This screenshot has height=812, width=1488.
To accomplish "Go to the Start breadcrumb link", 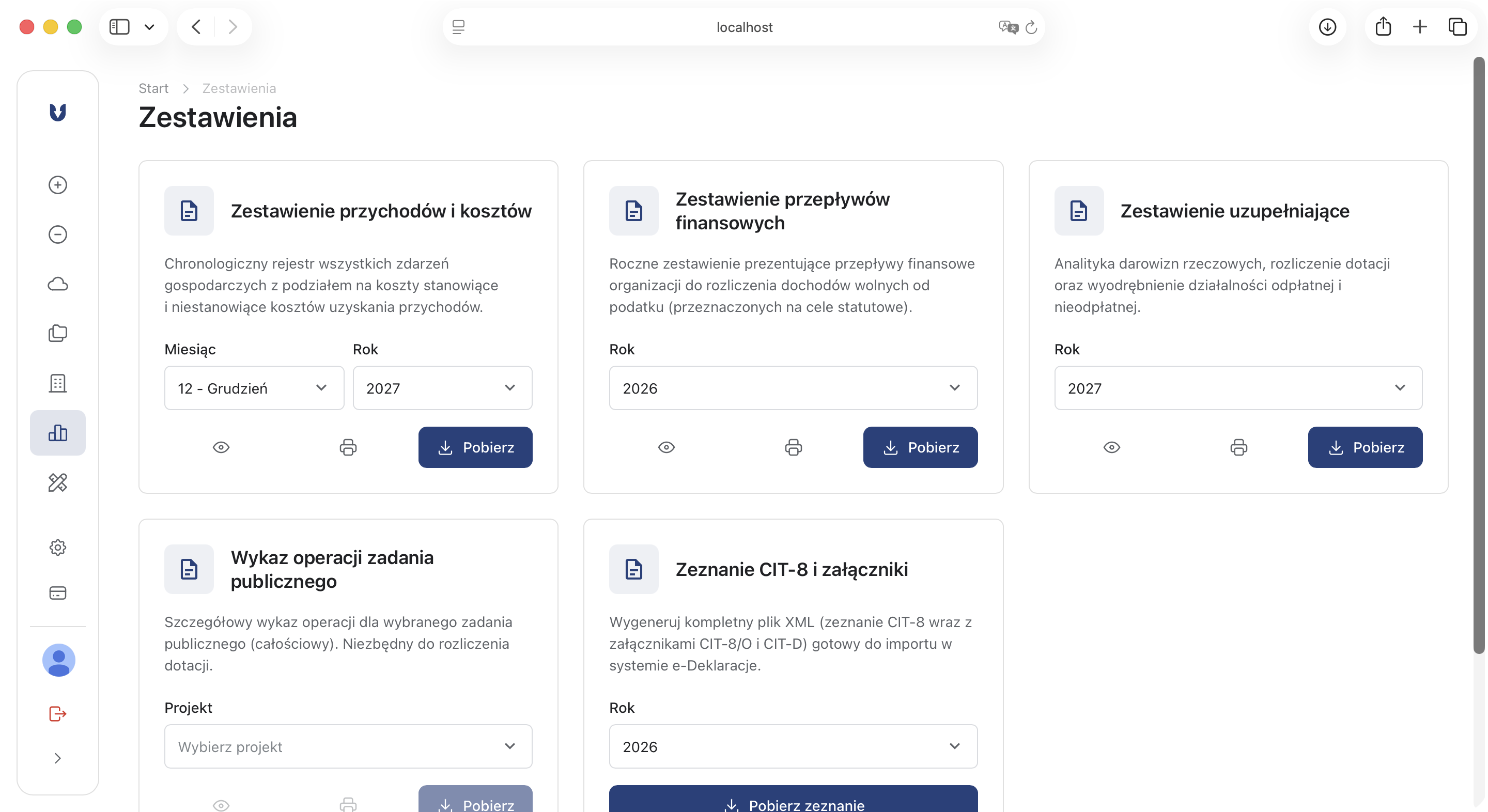I will [x=153, y=88].
